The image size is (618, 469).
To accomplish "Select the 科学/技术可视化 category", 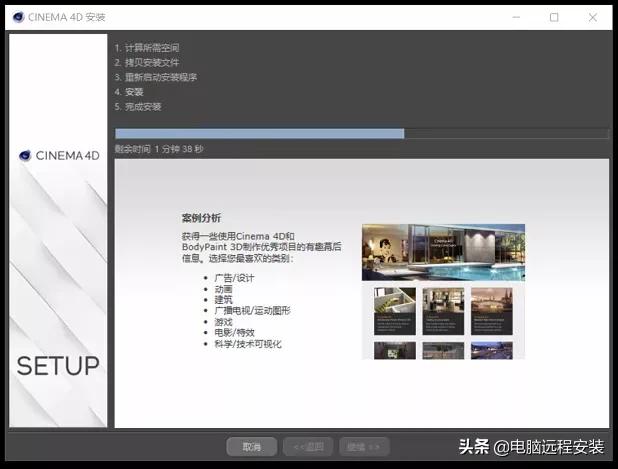I will [x=248, y=344].
